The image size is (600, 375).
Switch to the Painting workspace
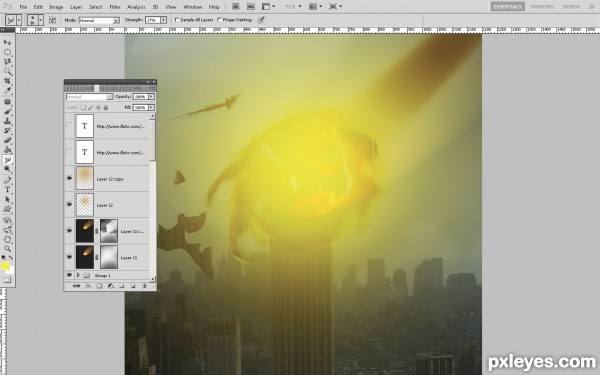542,7
